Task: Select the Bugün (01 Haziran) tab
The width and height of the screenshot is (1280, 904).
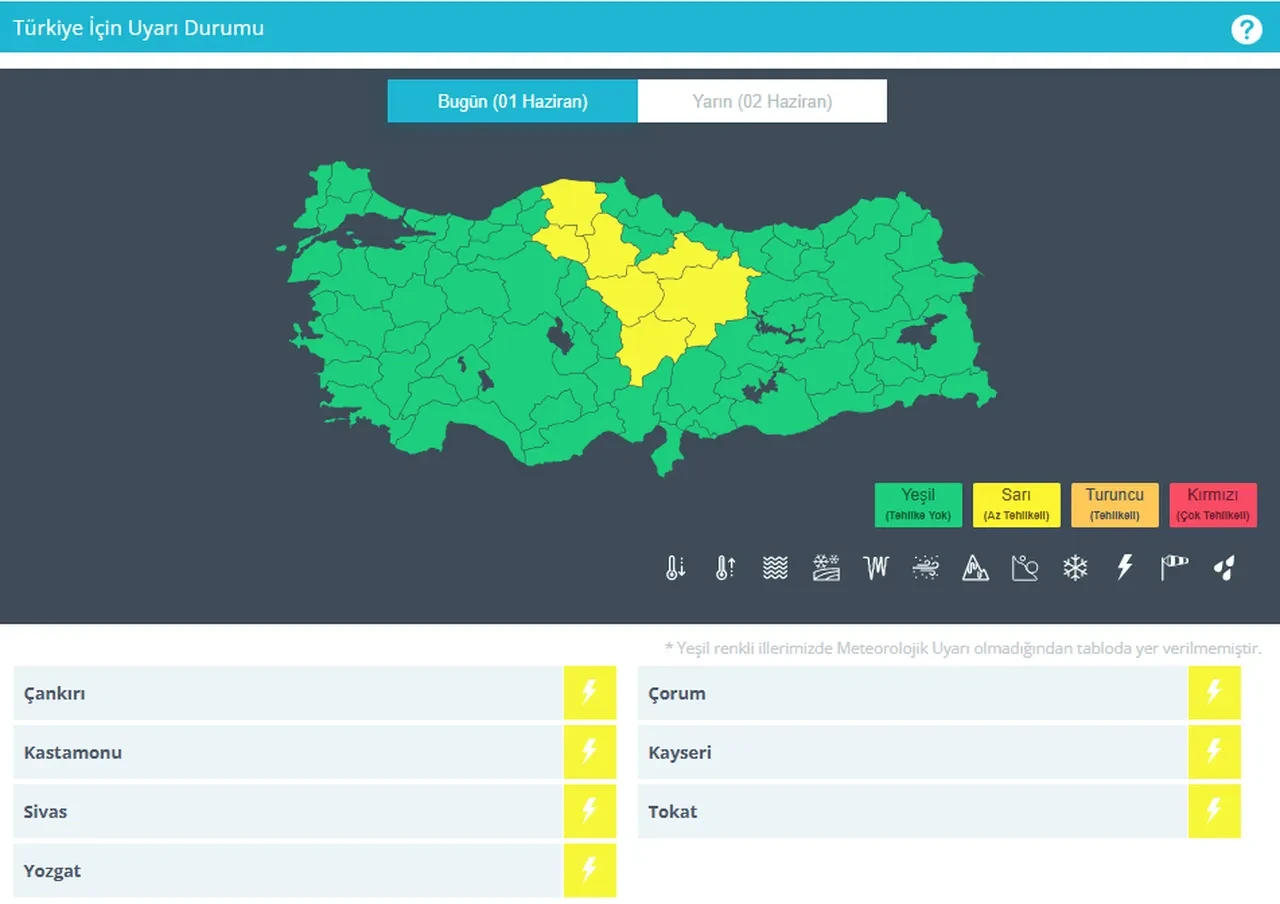Action: [512, 100]
